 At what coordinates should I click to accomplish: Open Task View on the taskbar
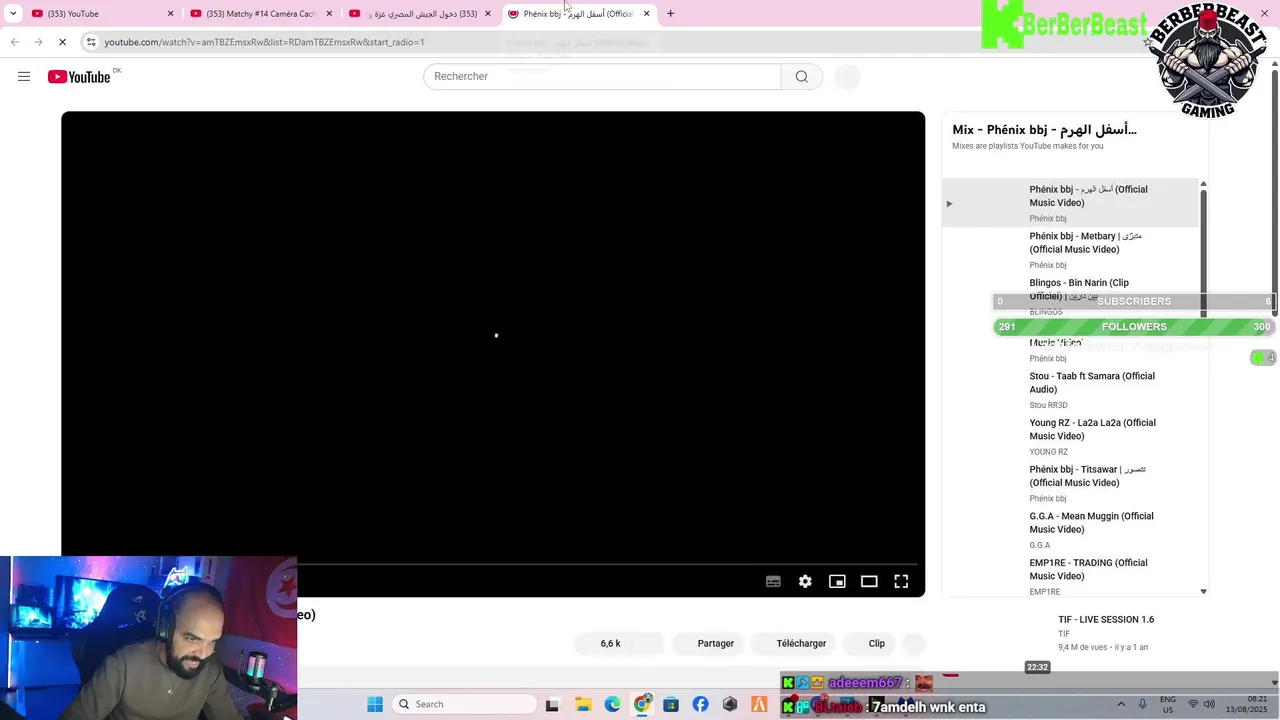coord(552,704)
